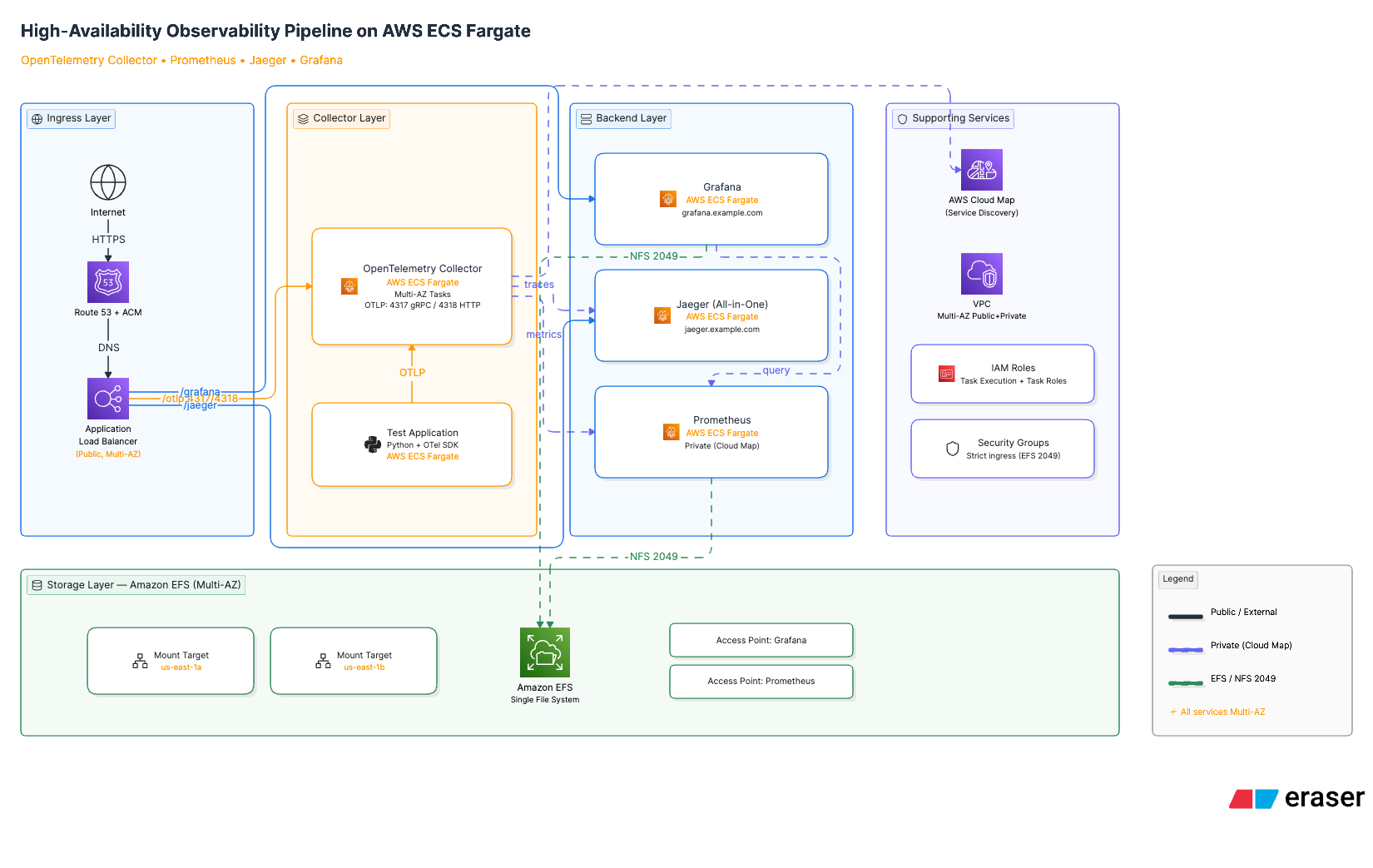Click the "/grafana" route label

tap(201, 392)
